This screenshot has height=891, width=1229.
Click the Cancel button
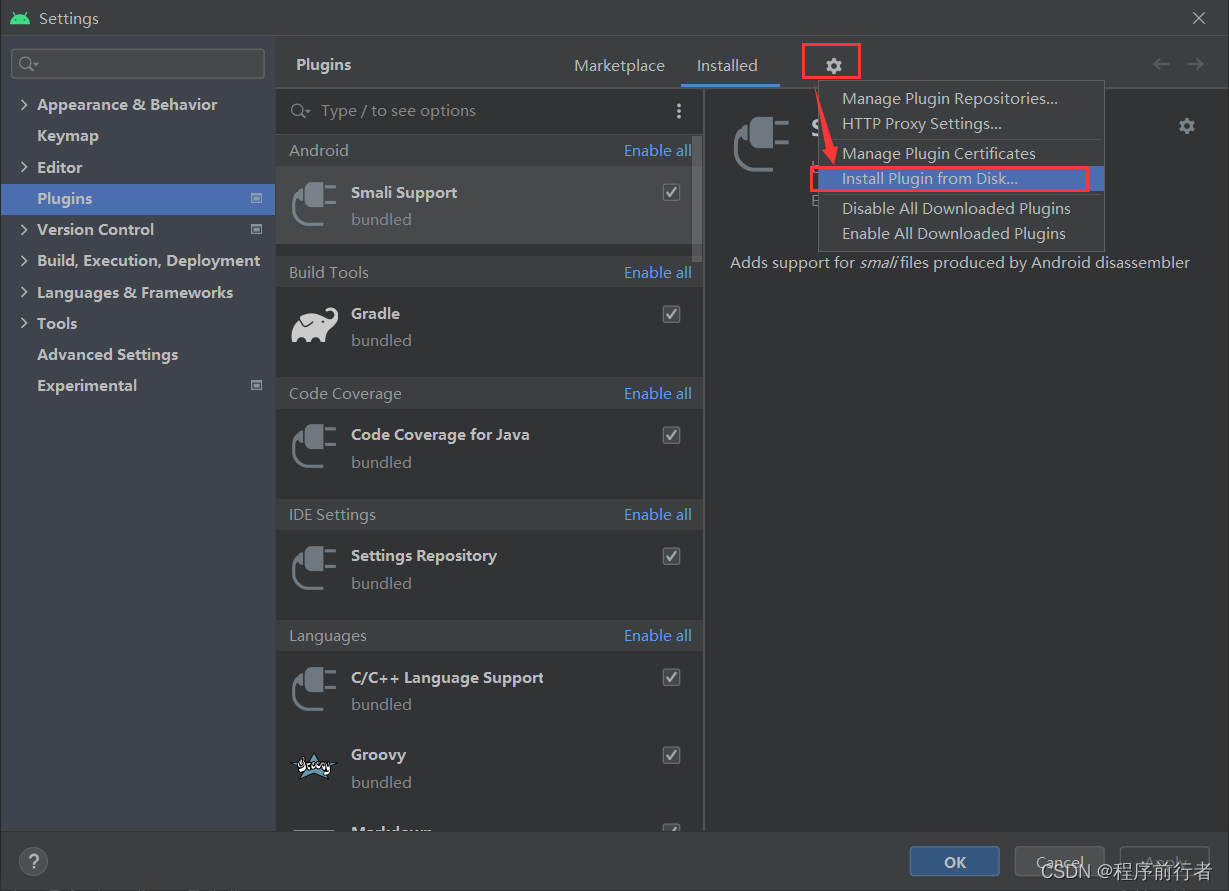[x=1060, y=862]
